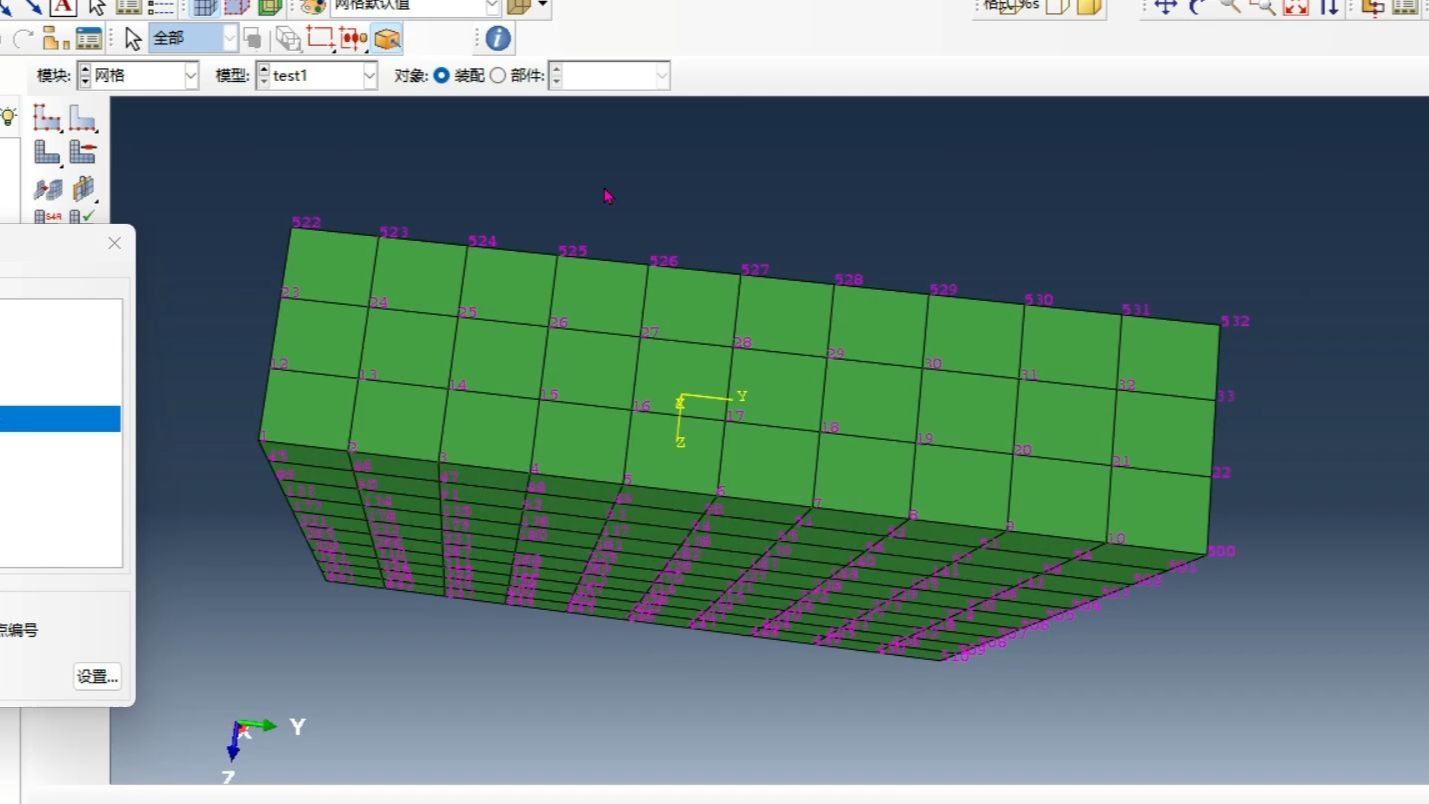
Task: Select the Rotate View tool
Action: tap(1196, 6)
